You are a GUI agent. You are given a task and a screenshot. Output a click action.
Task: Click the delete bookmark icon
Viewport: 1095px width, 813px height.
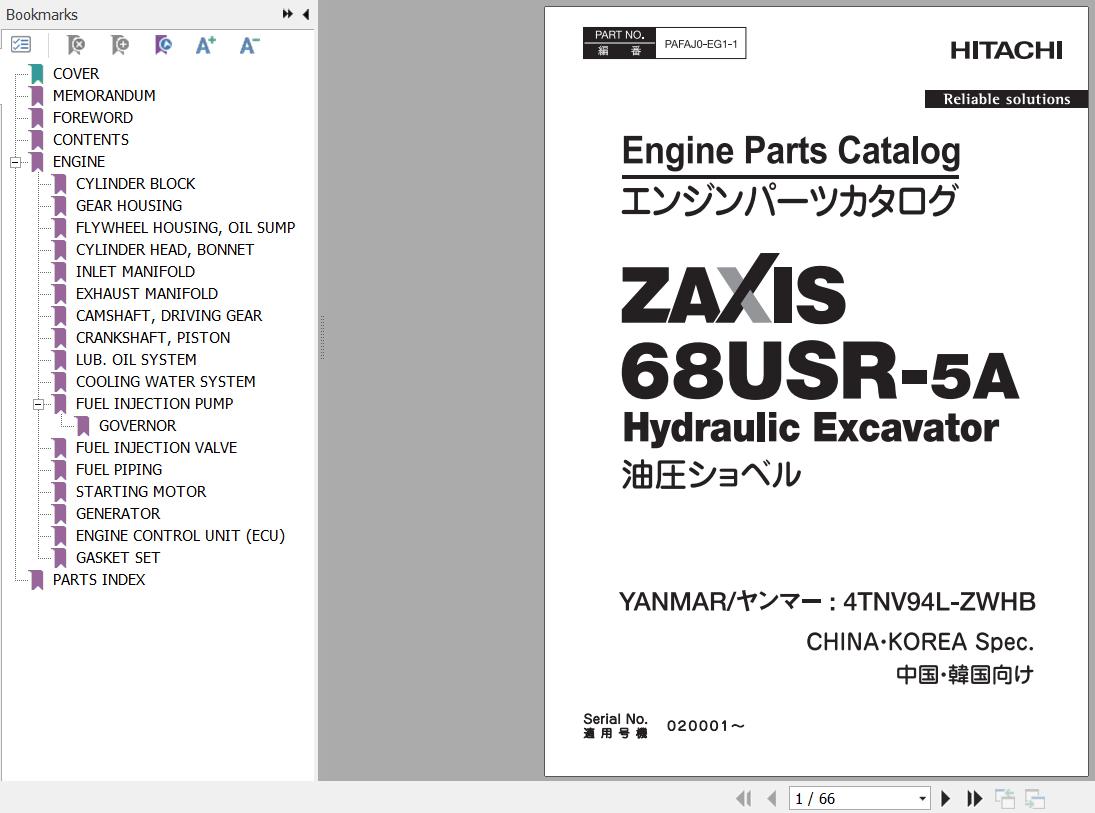pyautogui.click(x=75, y=45)
